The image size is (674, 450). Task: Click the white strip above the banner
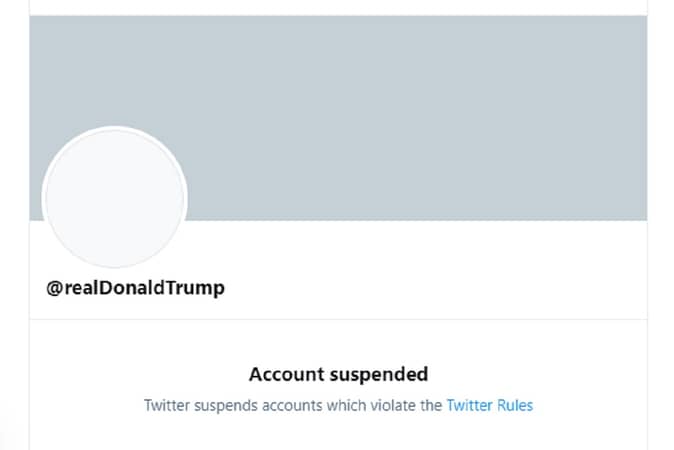pos(338,7)
